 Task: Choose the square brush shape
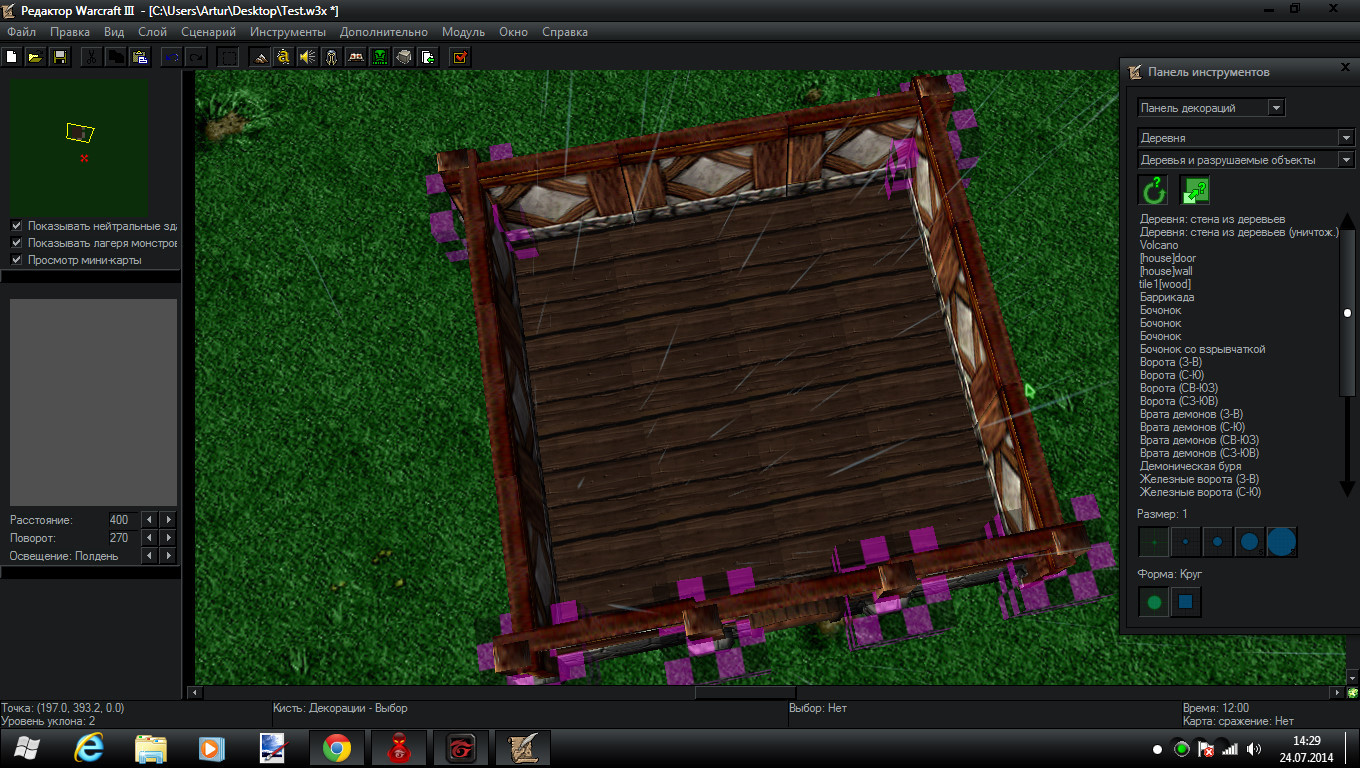click(x=1186, y=602)
